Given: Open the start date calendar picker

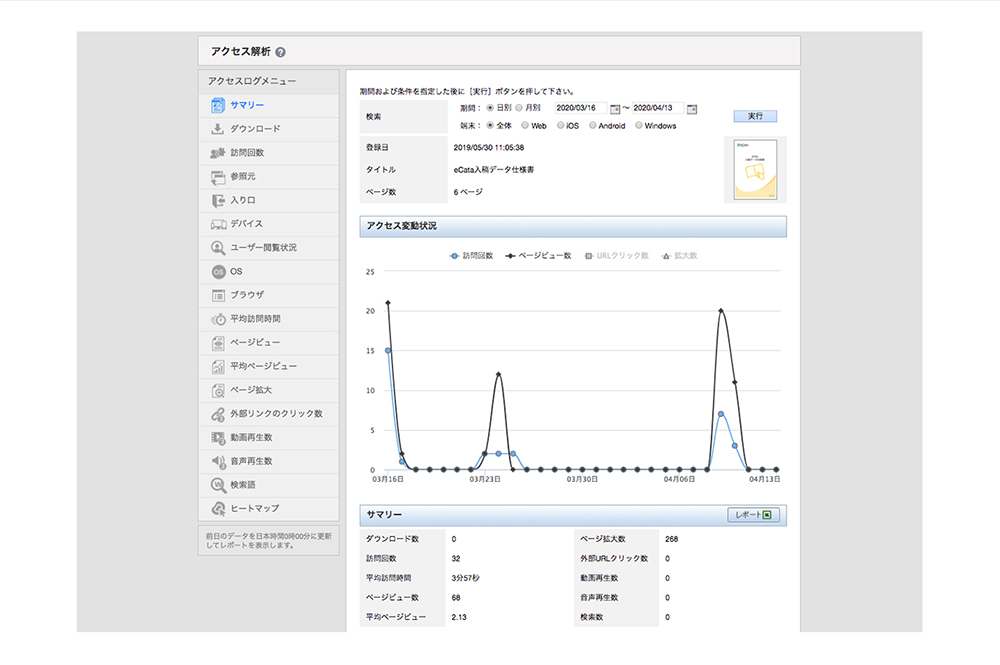Looking at the screenshot, I should click(x=615, y=108).
